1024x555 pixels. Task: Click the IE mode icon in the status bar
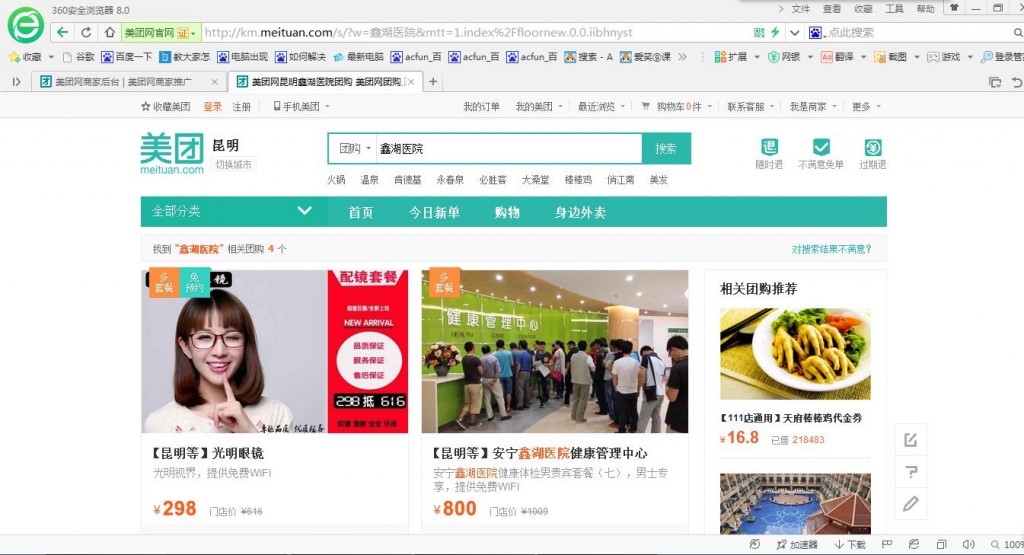914,545
